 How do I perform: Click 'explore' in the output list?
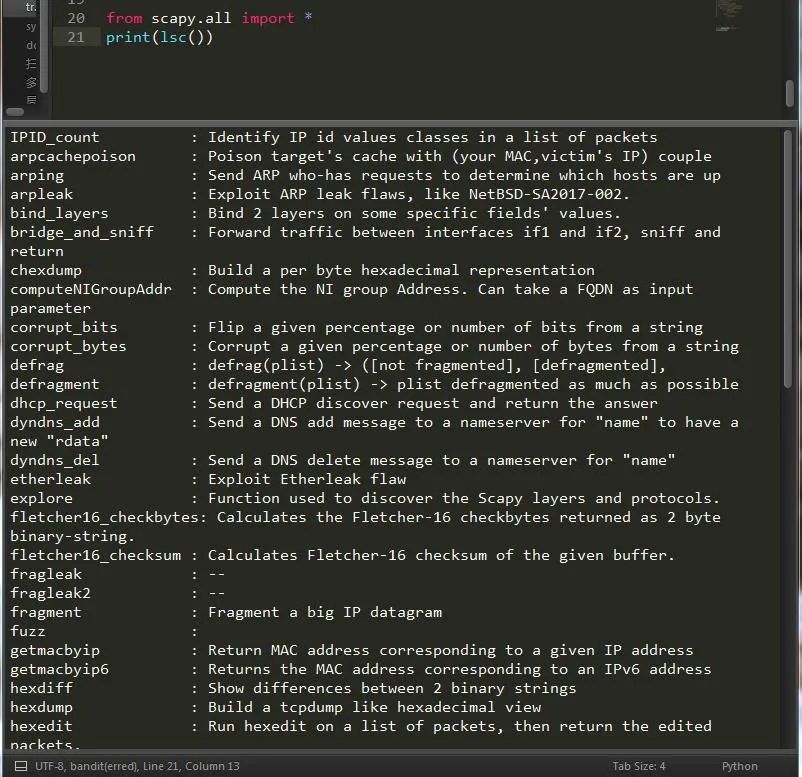[x=41, y=498]
